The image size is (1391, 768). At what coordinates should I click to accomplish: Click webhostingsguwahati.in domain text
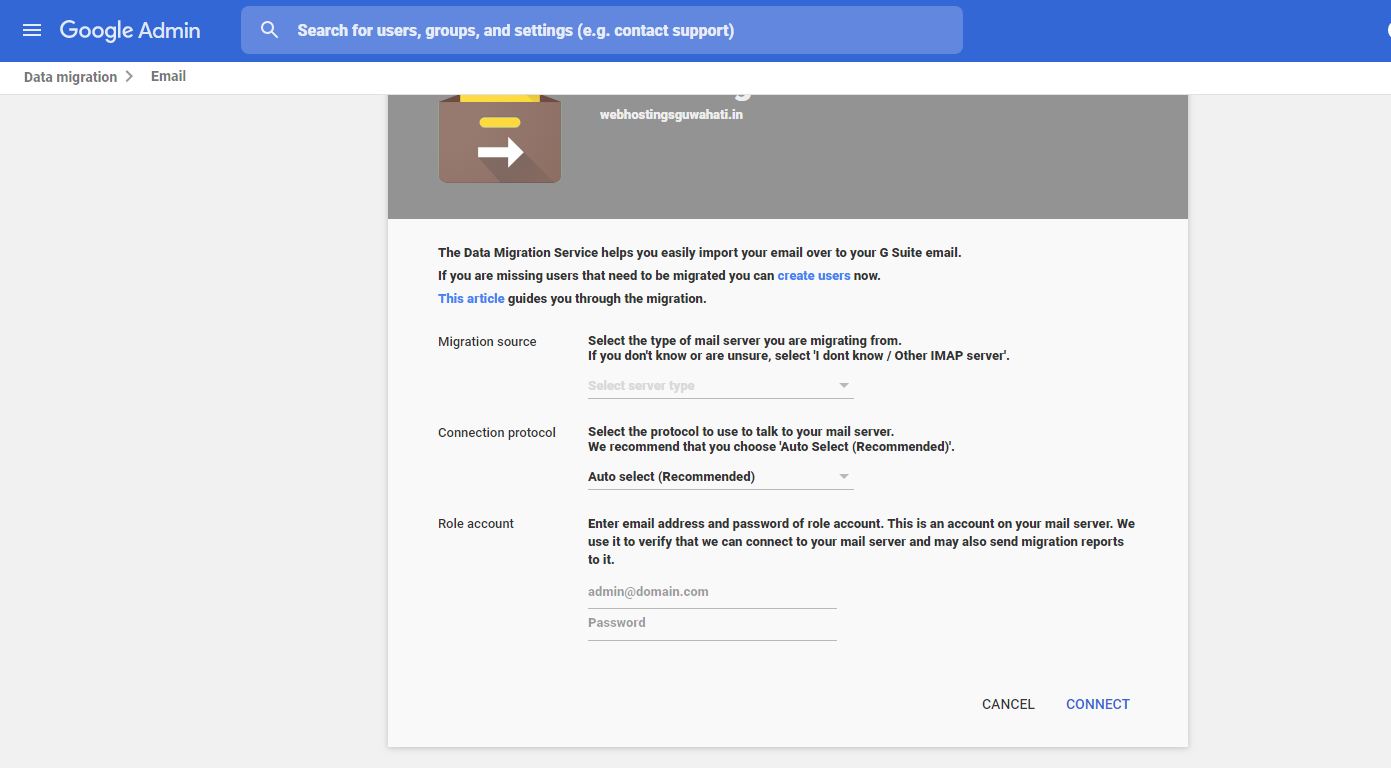click(671, 115)
